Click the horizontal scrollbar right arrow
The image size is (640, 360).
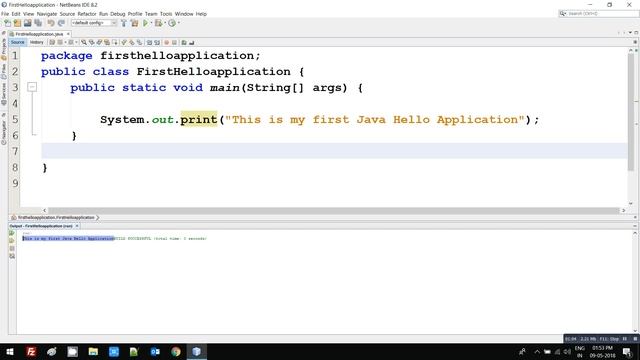(623, 211)
